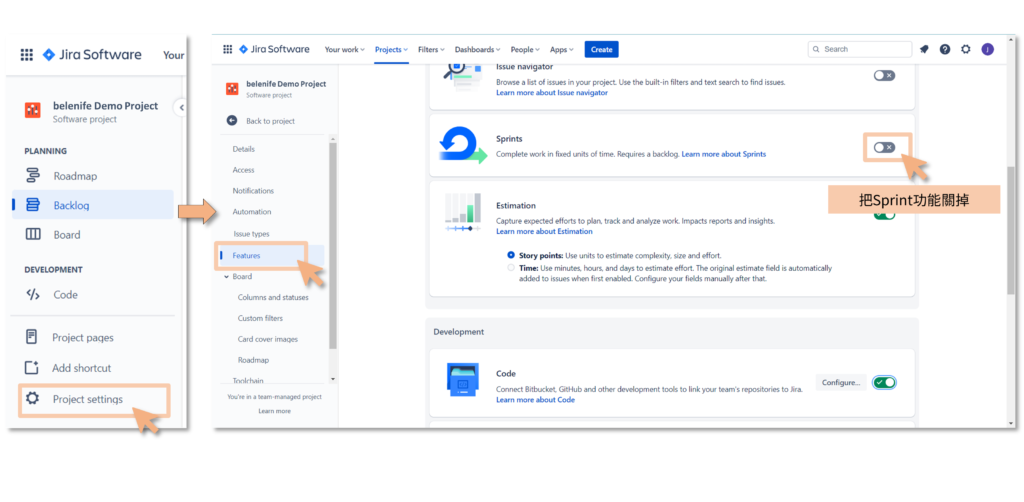
Task: Click Back to project text
Action: pyautogui.click(x=270, y=121)
